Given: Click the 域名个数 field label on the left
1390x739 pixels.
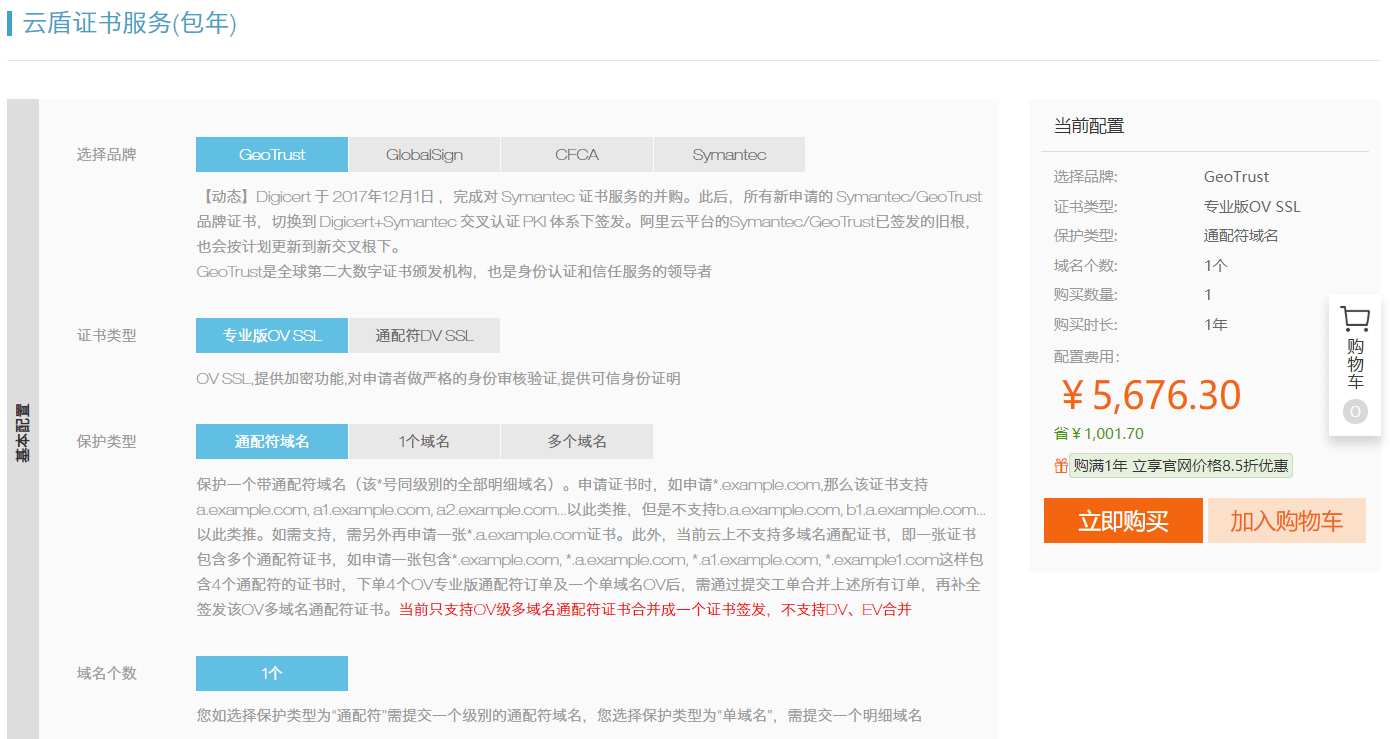Looking at the screenshot, I should pyautogui.click(x=107, y=673).
